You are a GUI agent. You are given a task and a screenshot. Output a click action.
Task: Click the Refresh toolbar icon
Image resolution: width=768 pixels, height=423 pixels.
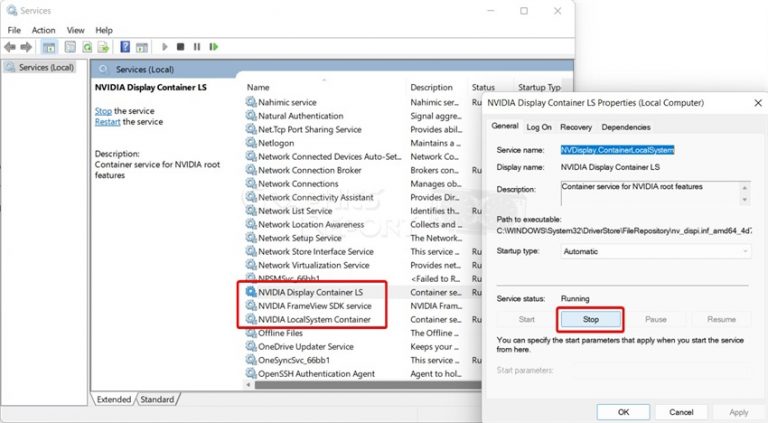coord(87,47)
